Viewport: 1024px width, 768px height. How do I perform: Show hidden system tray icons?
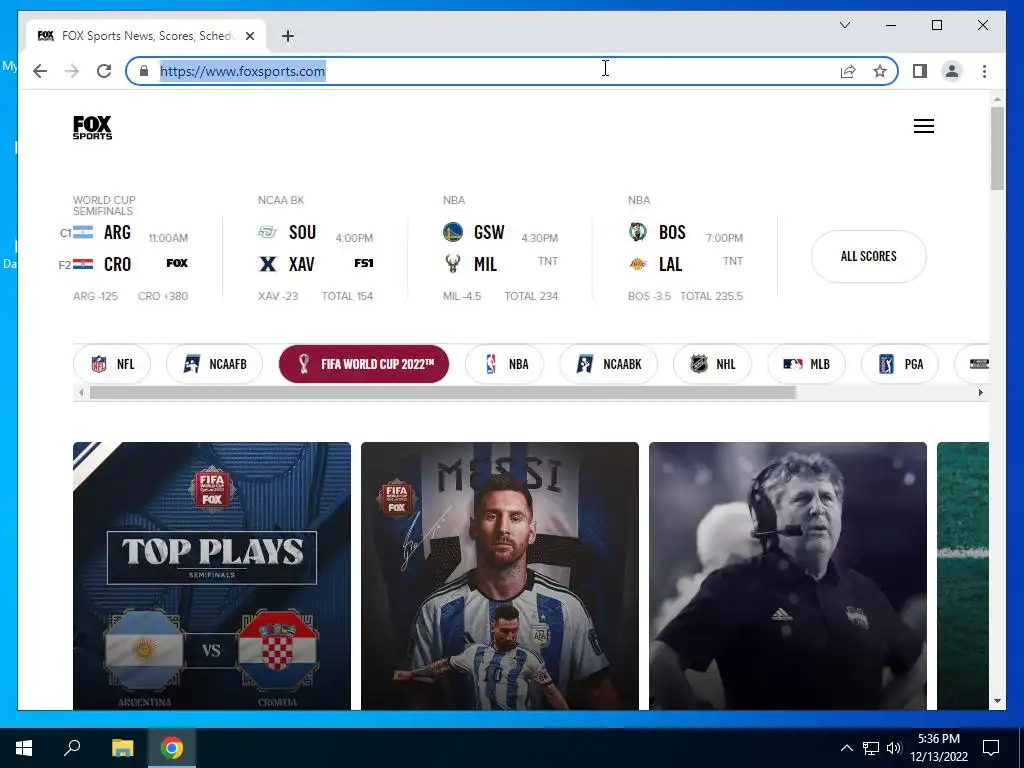(x=846, y=748)
